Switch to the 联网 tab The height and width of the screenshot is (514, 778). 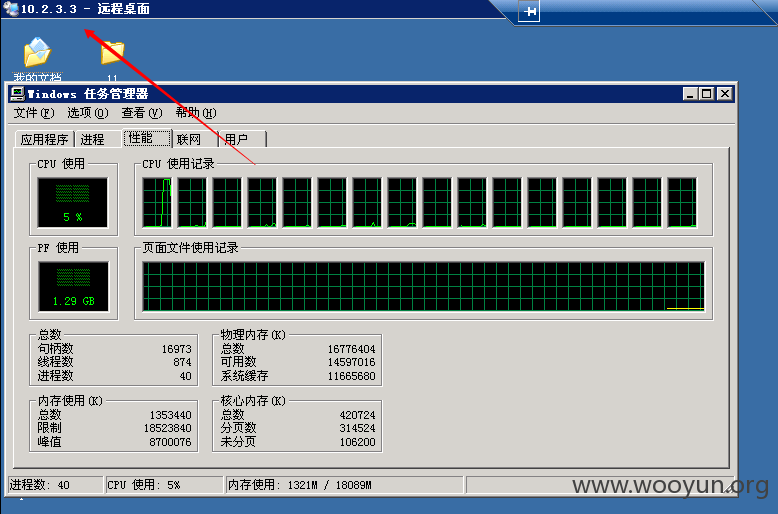tap(195, 139)
